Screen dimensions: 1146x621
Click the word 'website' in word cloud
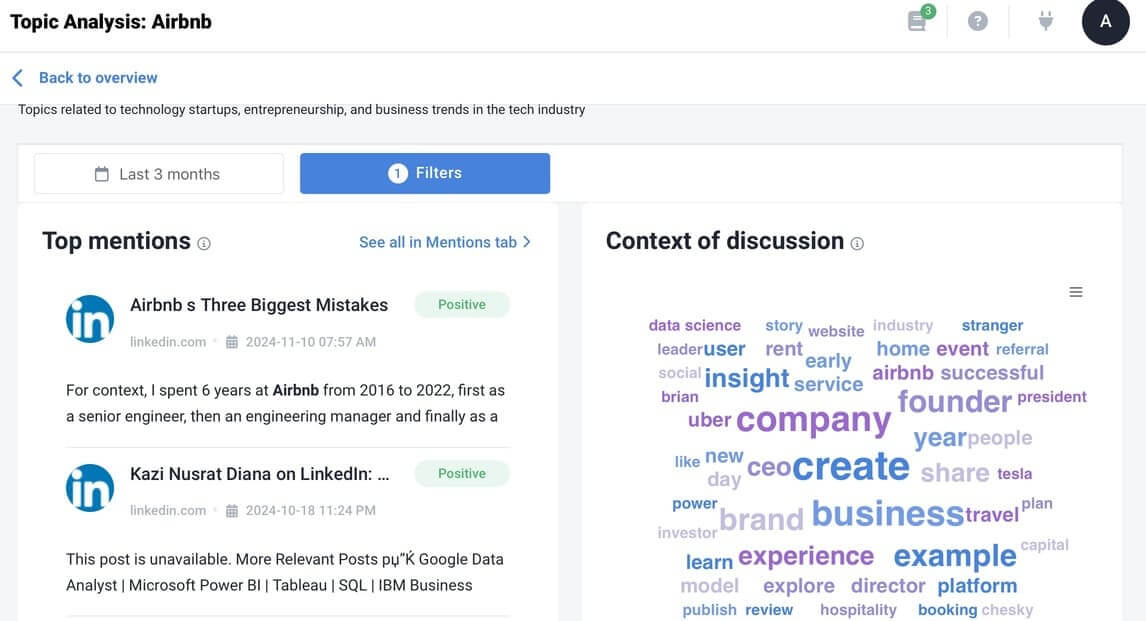835,331
